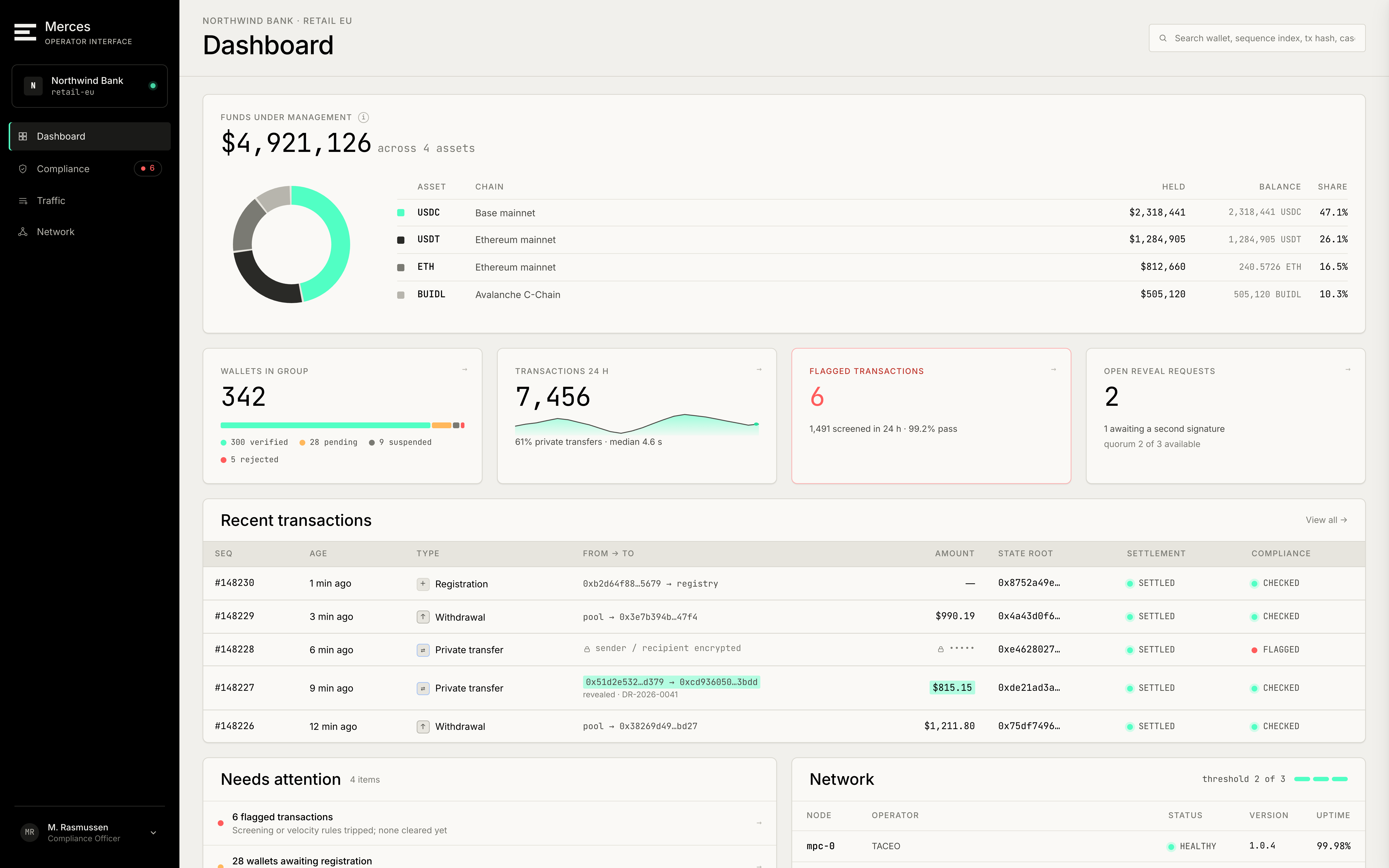Click the Merces logo icon
Image resolution: width=1389 pixels, height=868 pixels.
[25, 32]
